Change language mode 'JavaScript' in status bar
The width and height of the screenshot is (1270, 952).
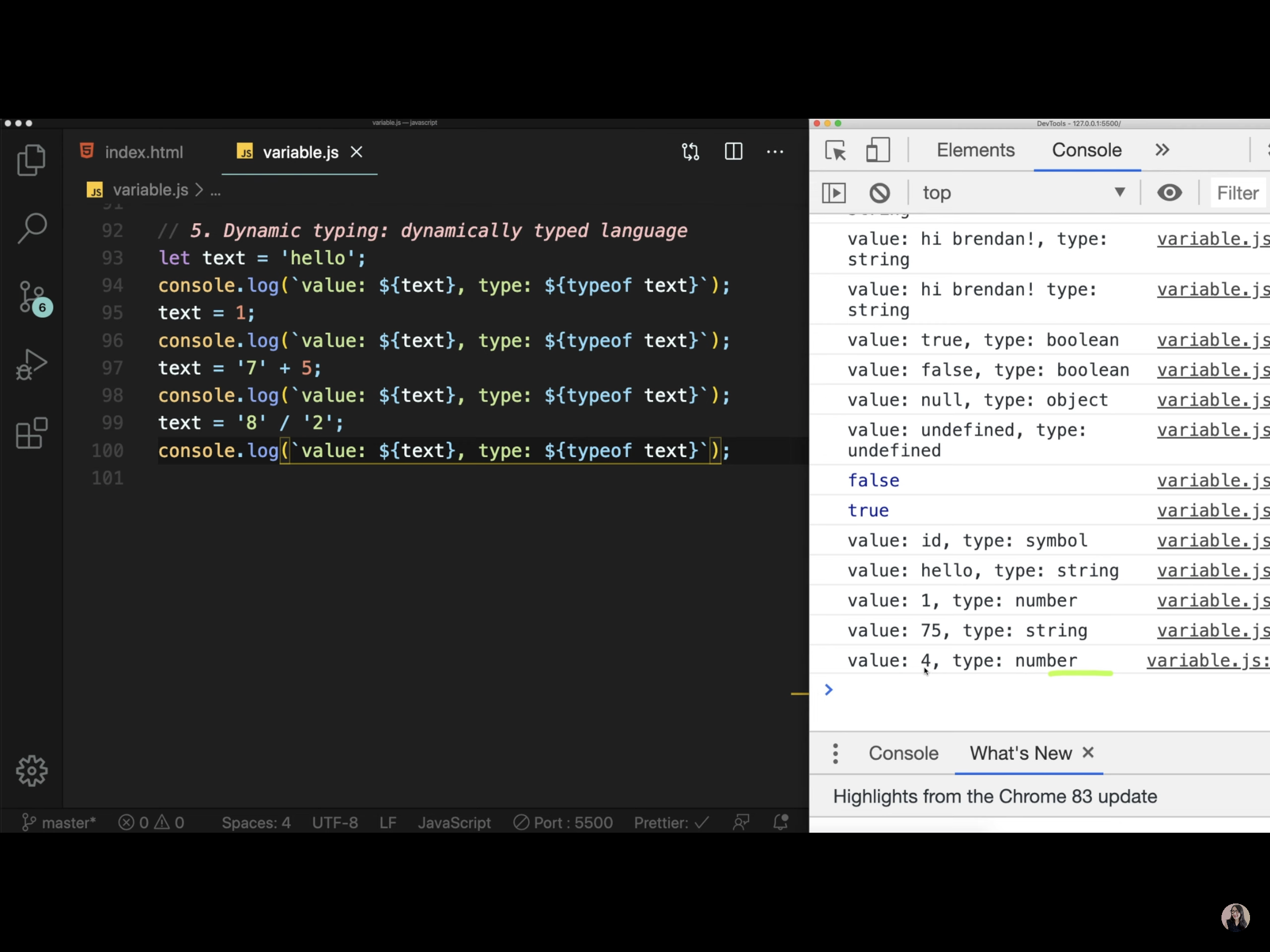click(x=454, y=822)
